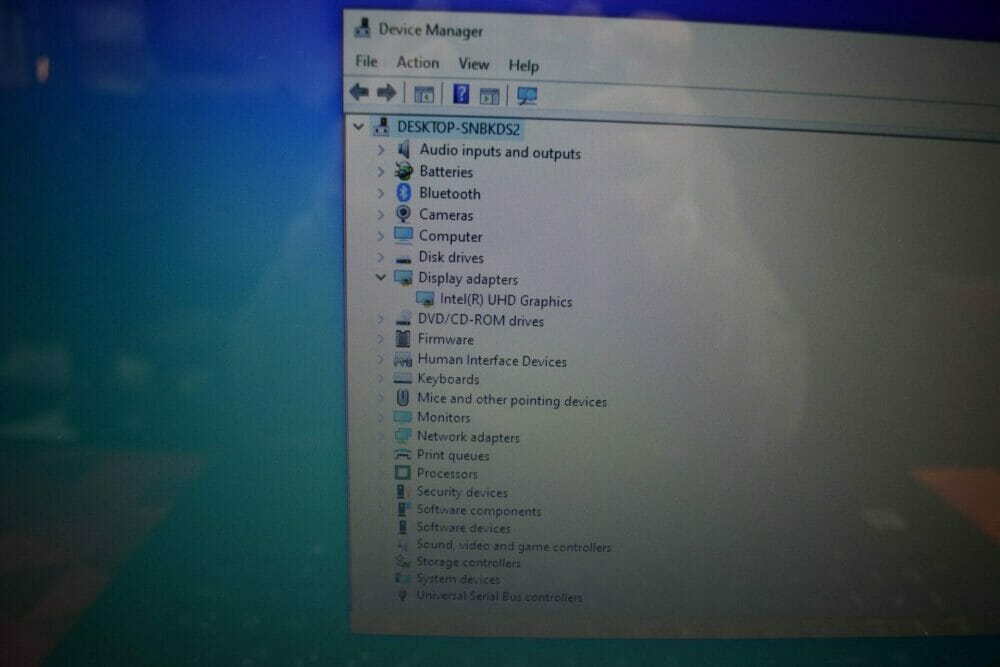Click the Mice and other pointing devices icon
This screenshot has height=667, width=1000.
pos(403,397)
